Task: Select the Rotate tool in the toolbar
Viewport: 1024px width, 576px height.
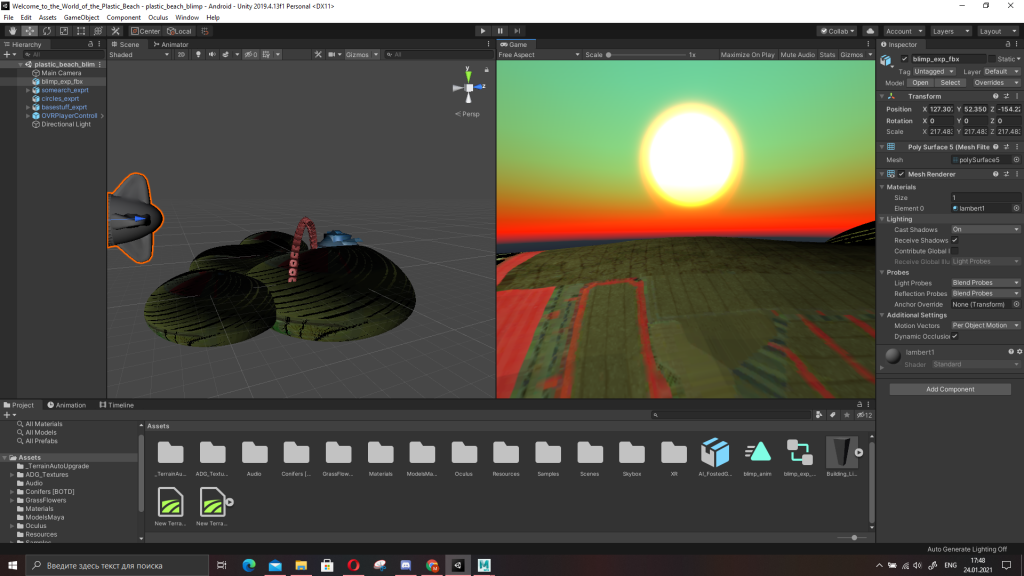Action: (x=46, y=31)
